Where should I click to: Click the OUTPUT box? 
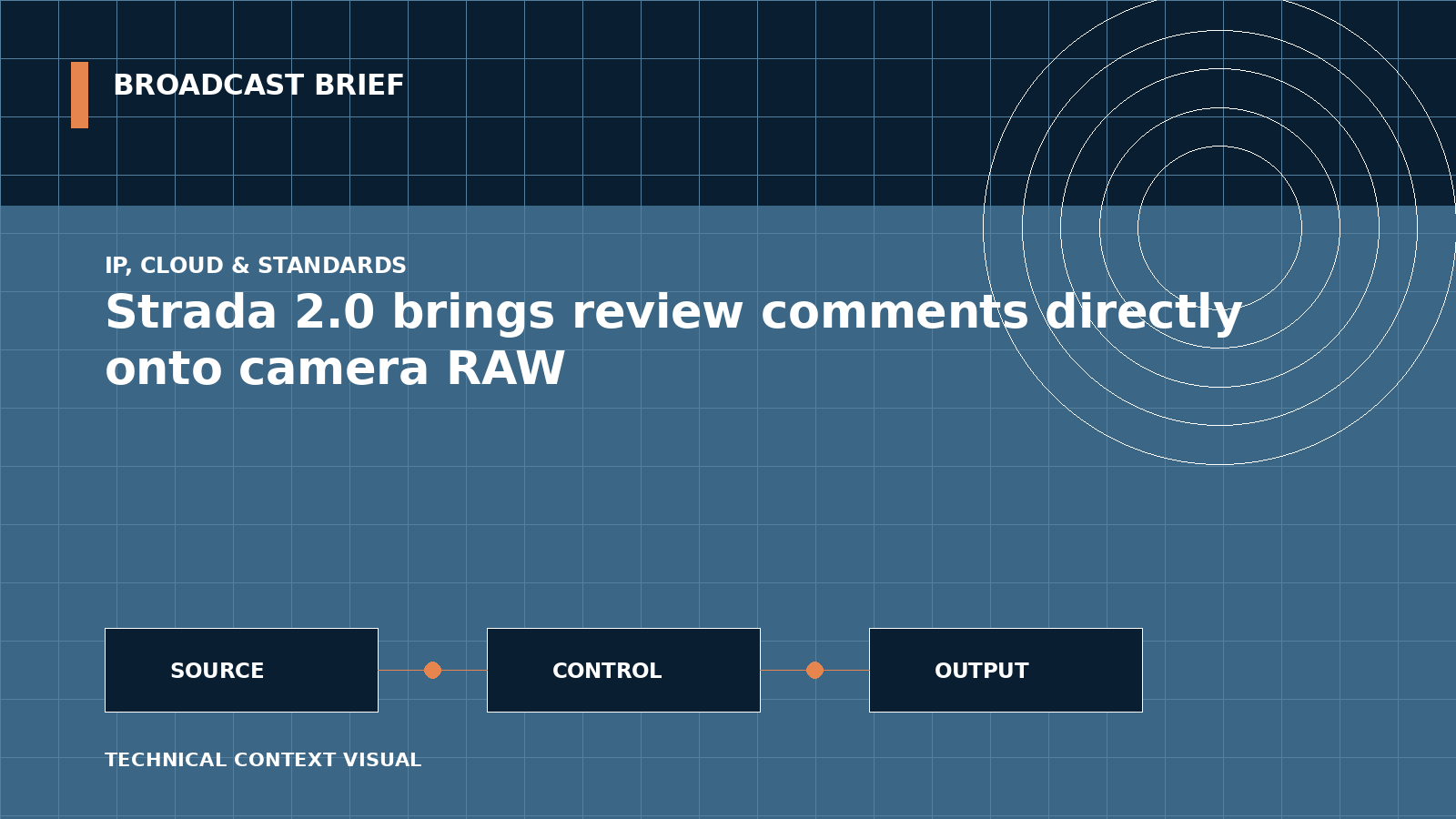[x=1006, y=670]
